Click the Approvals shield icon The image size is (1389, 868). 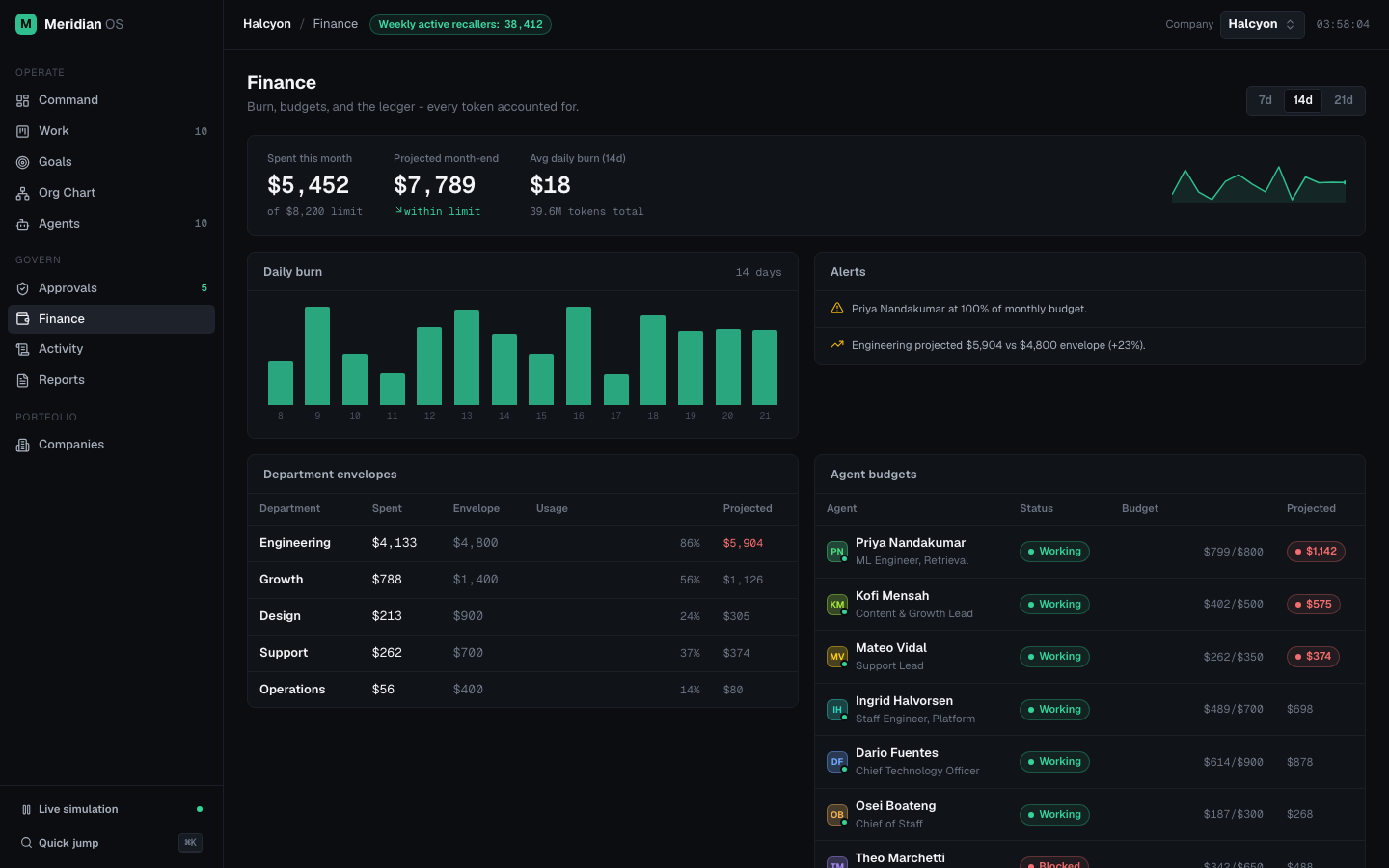pyautogui.click(x=22, y=288)
